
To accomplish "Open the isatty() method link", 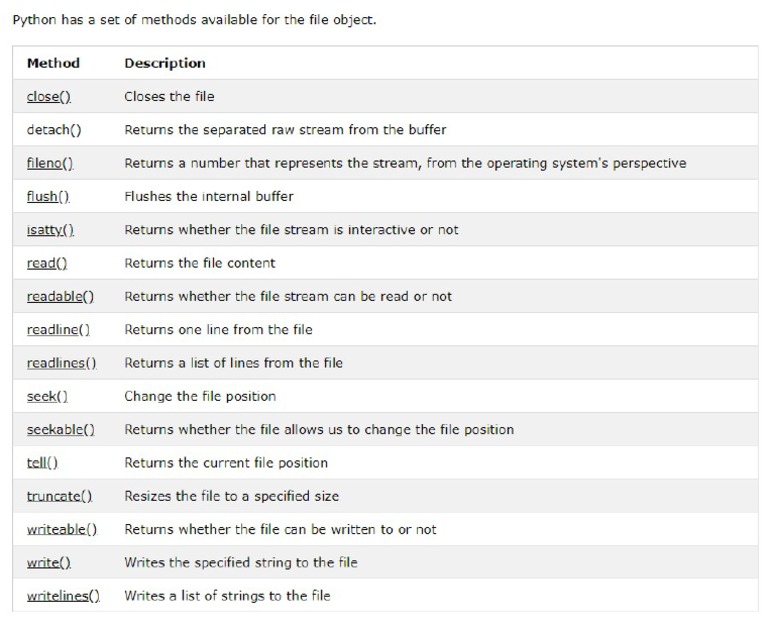I will tap(50, 230).
